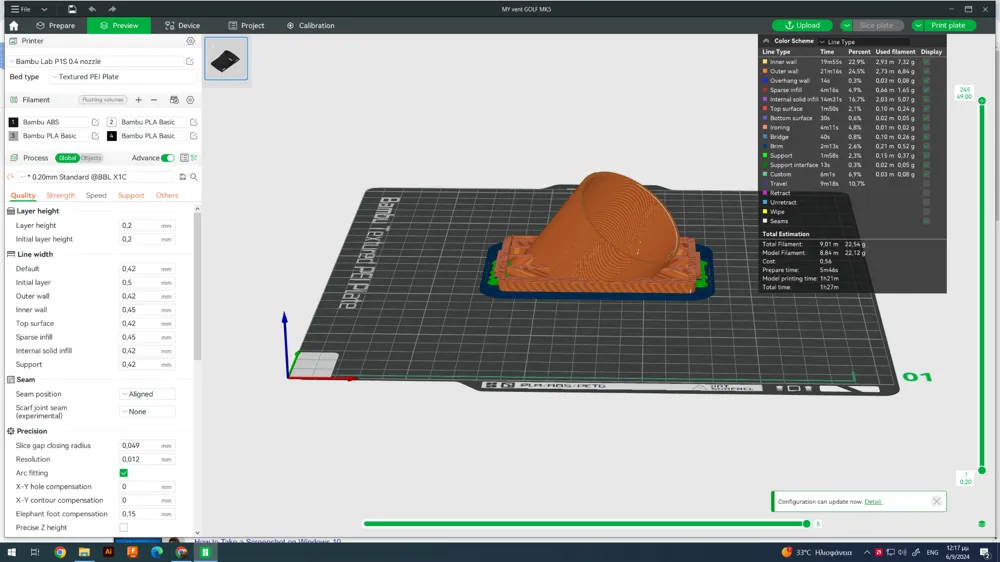Open File Explorer from the taskbar
The image size is (1000, 562).
[84, 552]
